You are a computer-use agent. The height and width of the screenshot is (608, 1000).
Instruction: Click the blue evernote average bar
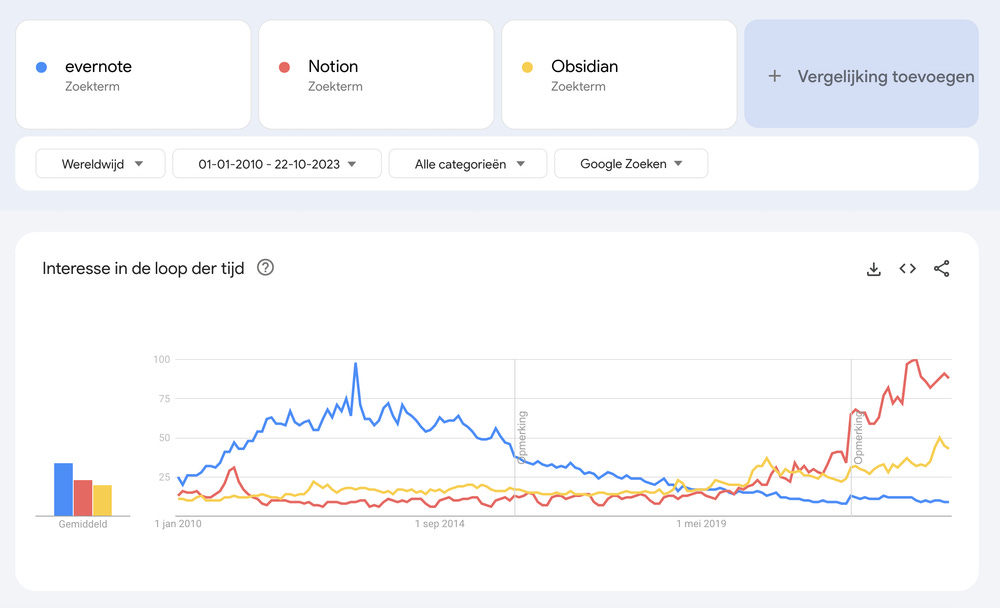pyautogui.click(x=63, y=489)
